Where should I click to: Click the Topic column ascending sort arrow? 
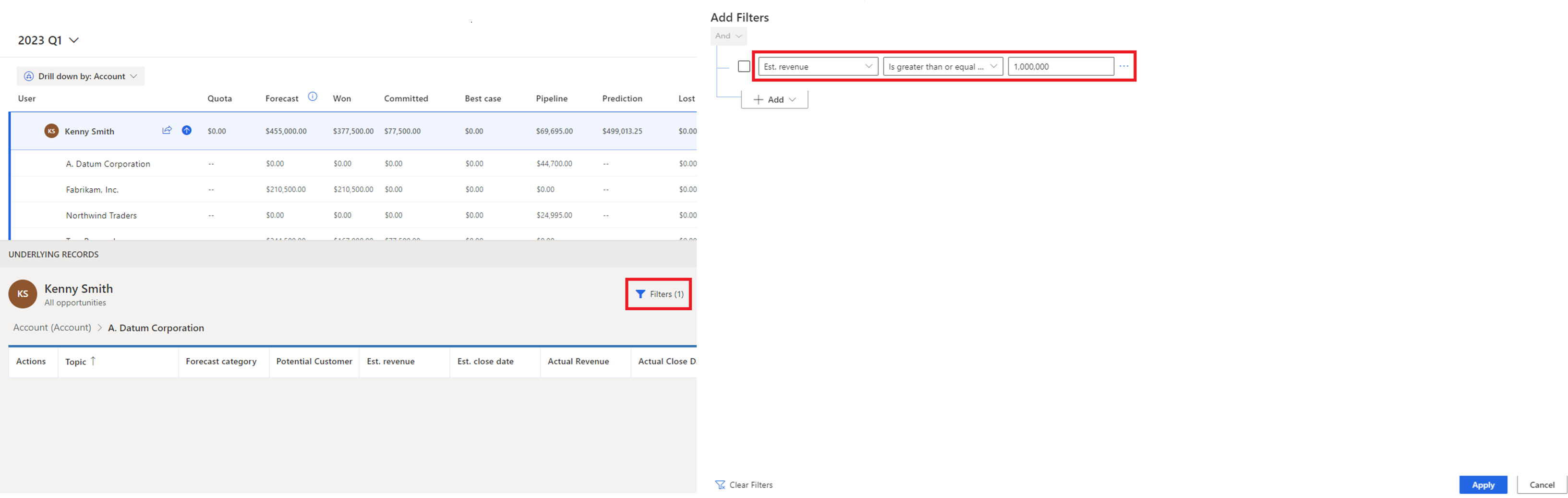coord(93,361)
